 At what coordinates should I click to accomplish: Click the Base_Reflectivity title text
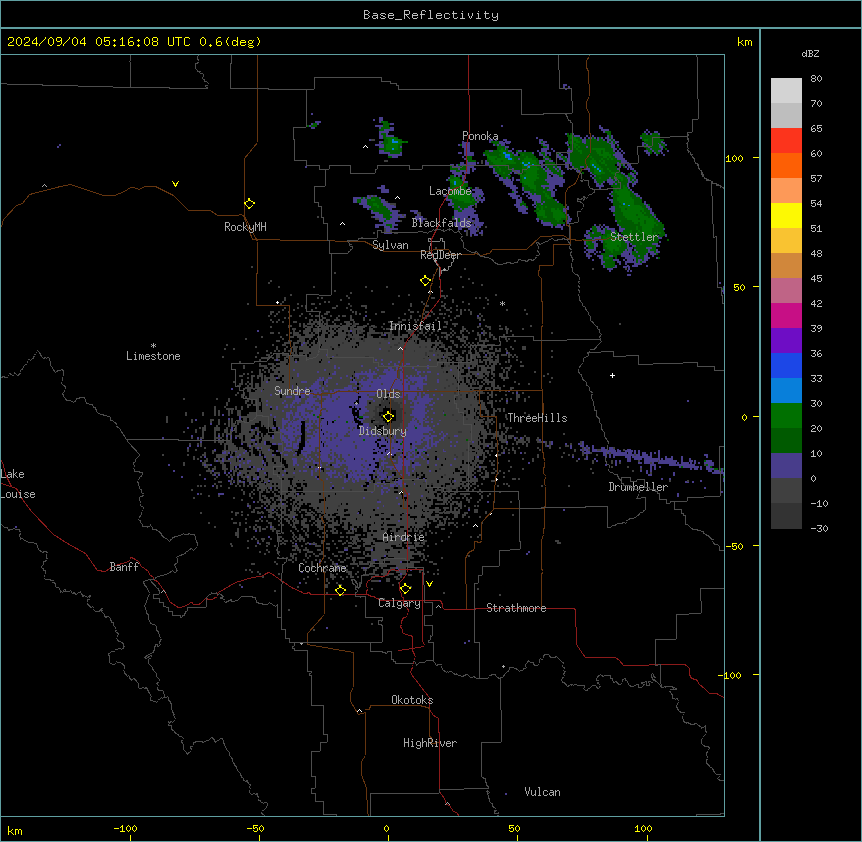430,15
